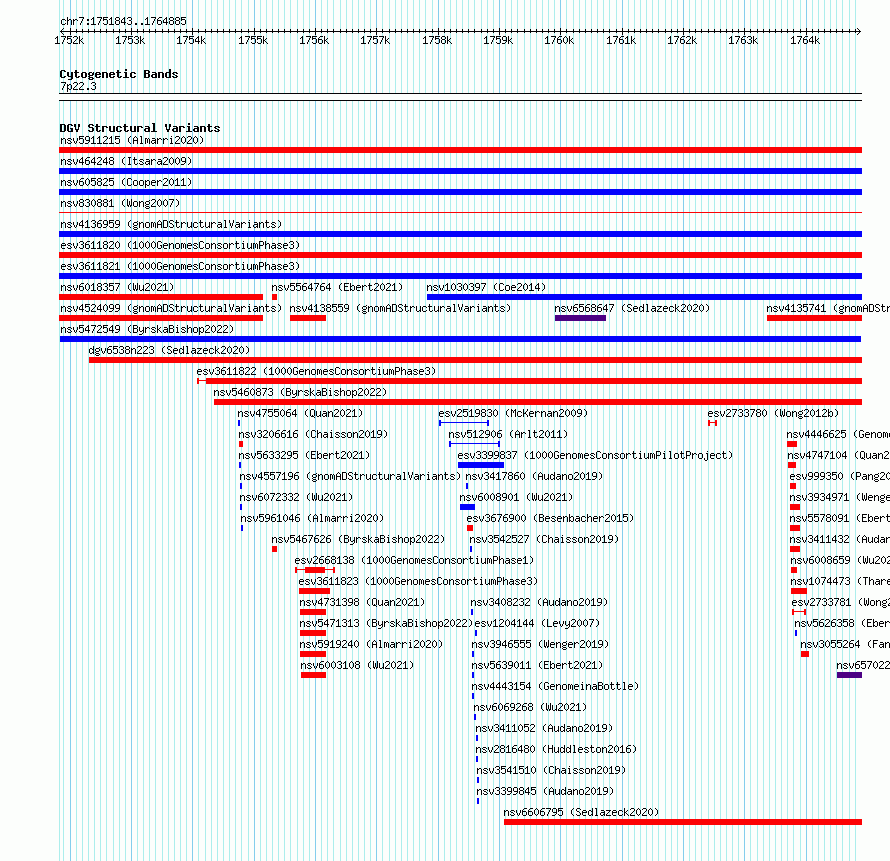Viewport: 890px width, 861px height.
Task: Click the nsv4755064 (Quan2021) label
Action: click(x=300, y=413)
